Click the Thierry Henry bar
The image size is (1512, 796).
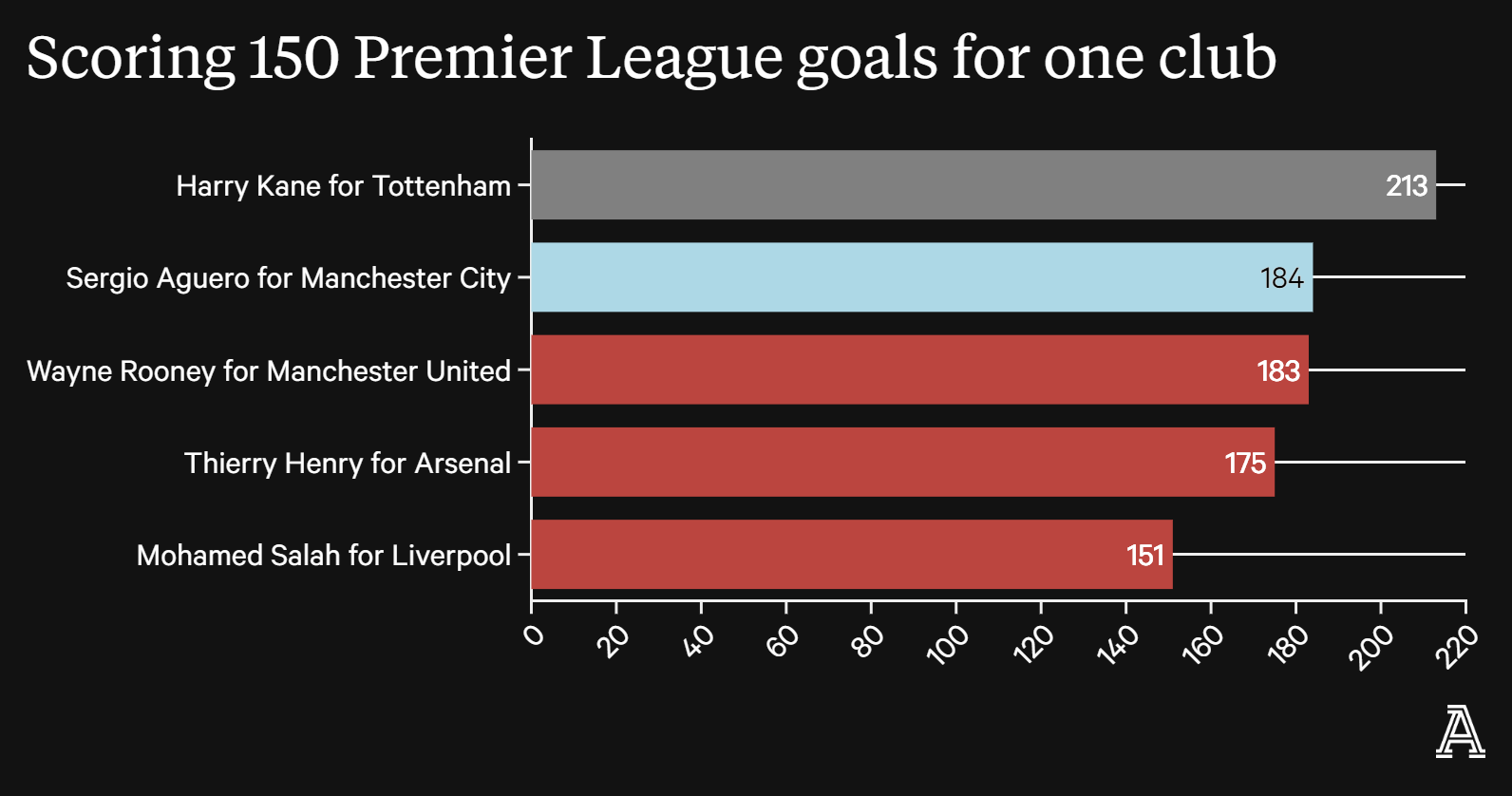[874, 463]
